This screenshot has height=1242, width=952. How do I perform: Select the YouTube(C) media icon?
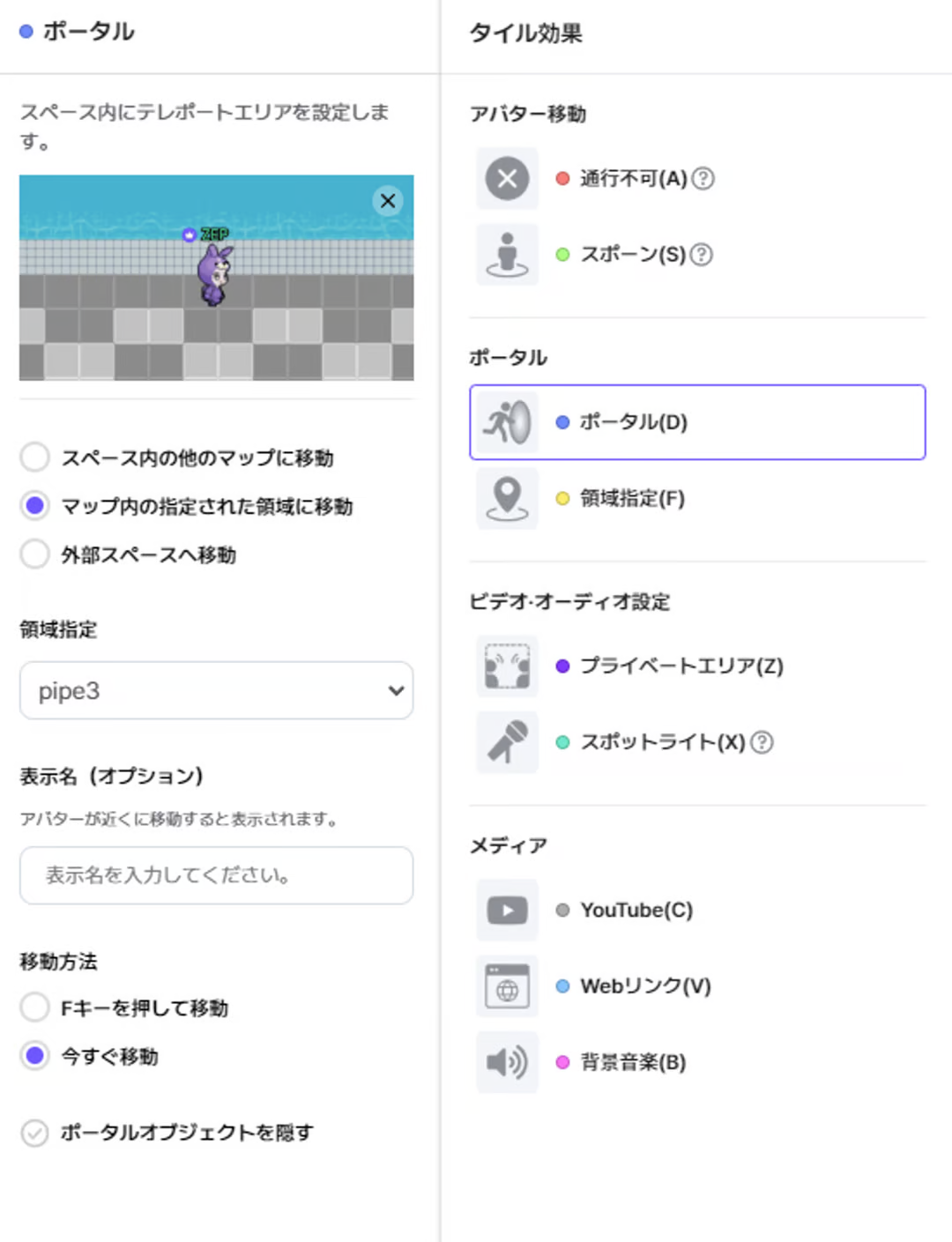tap(507, 910)
